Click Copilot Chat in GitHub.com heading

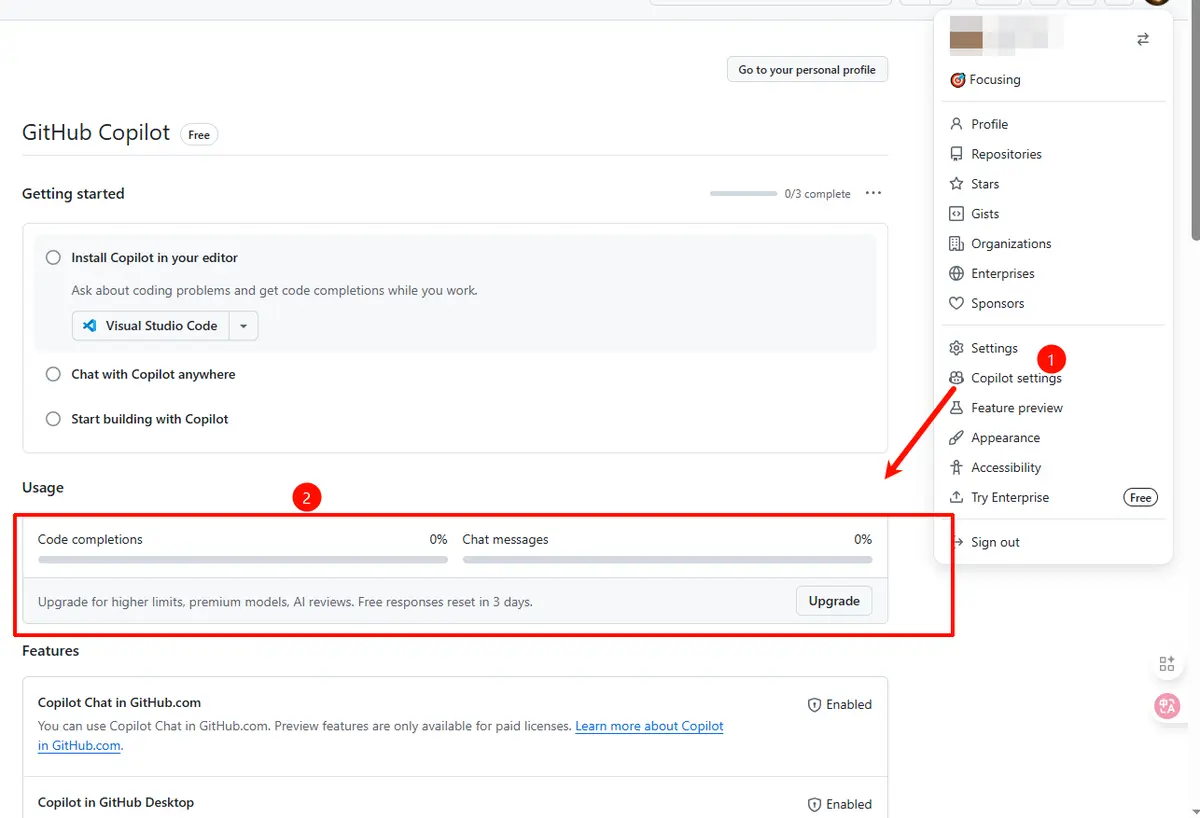click(x=119, y=703)
